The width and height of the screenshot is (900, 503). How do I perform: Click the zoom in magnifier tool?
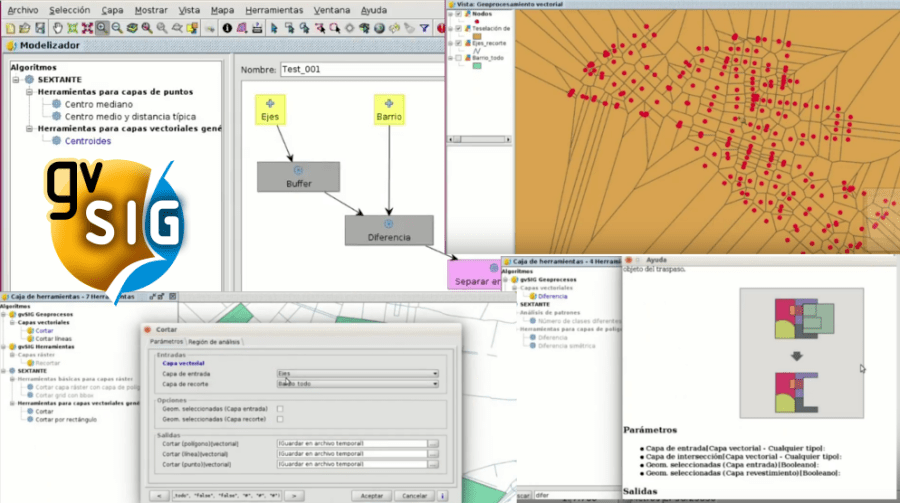pyautogui.click(x=102, y=28)
